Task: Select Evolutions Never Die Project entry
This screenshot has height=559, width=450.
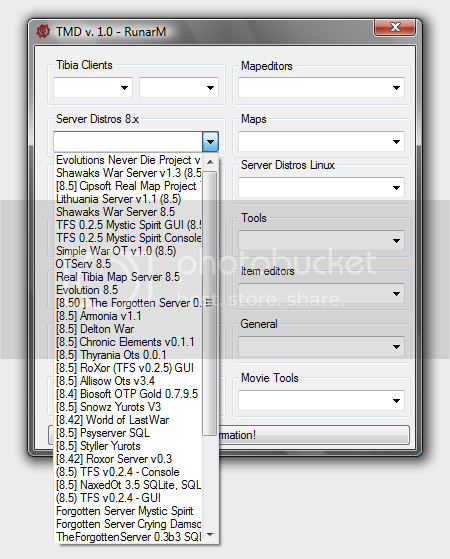Action: (x=128, y=160)
